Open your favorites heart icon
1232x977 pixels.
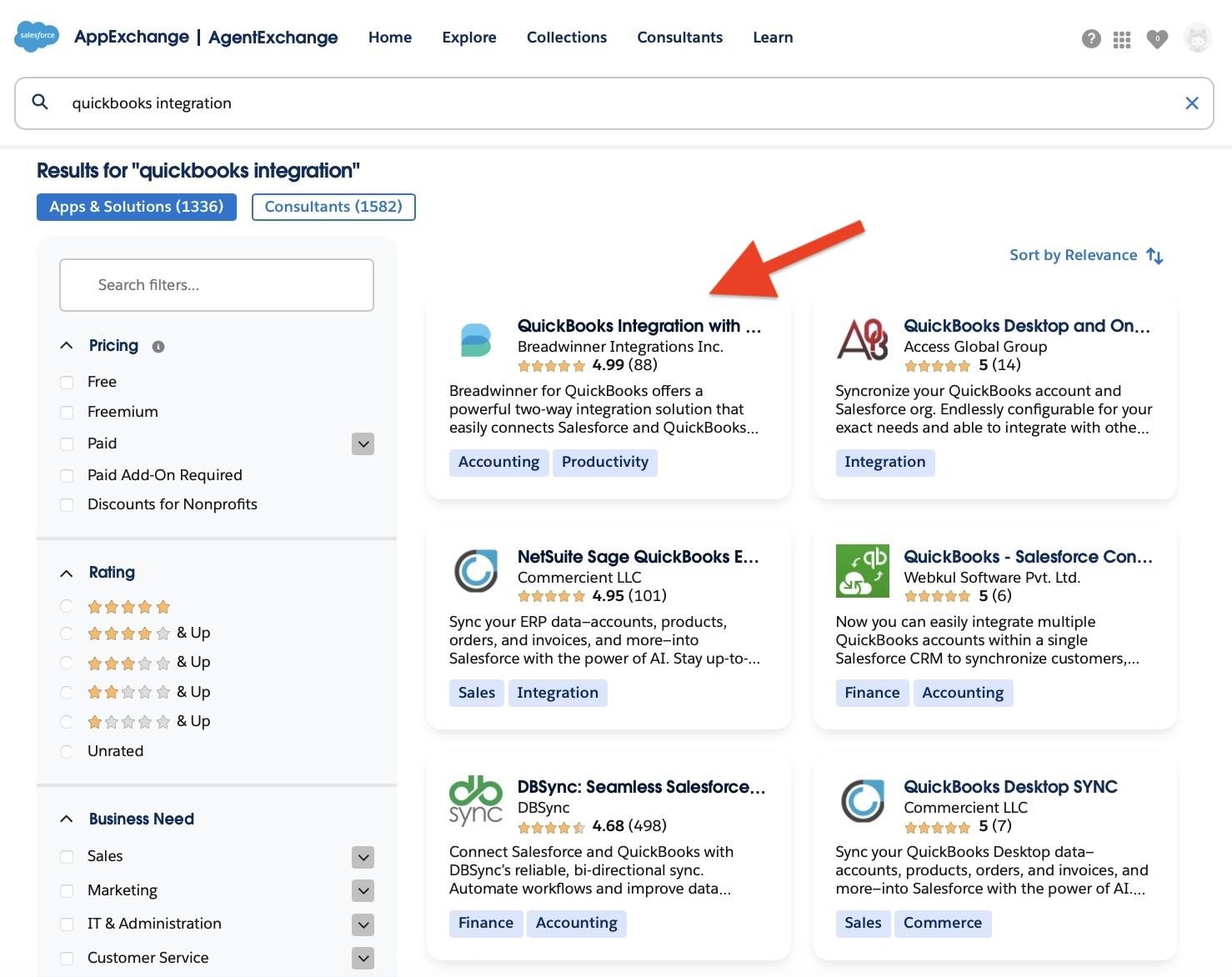[1157, 38]
